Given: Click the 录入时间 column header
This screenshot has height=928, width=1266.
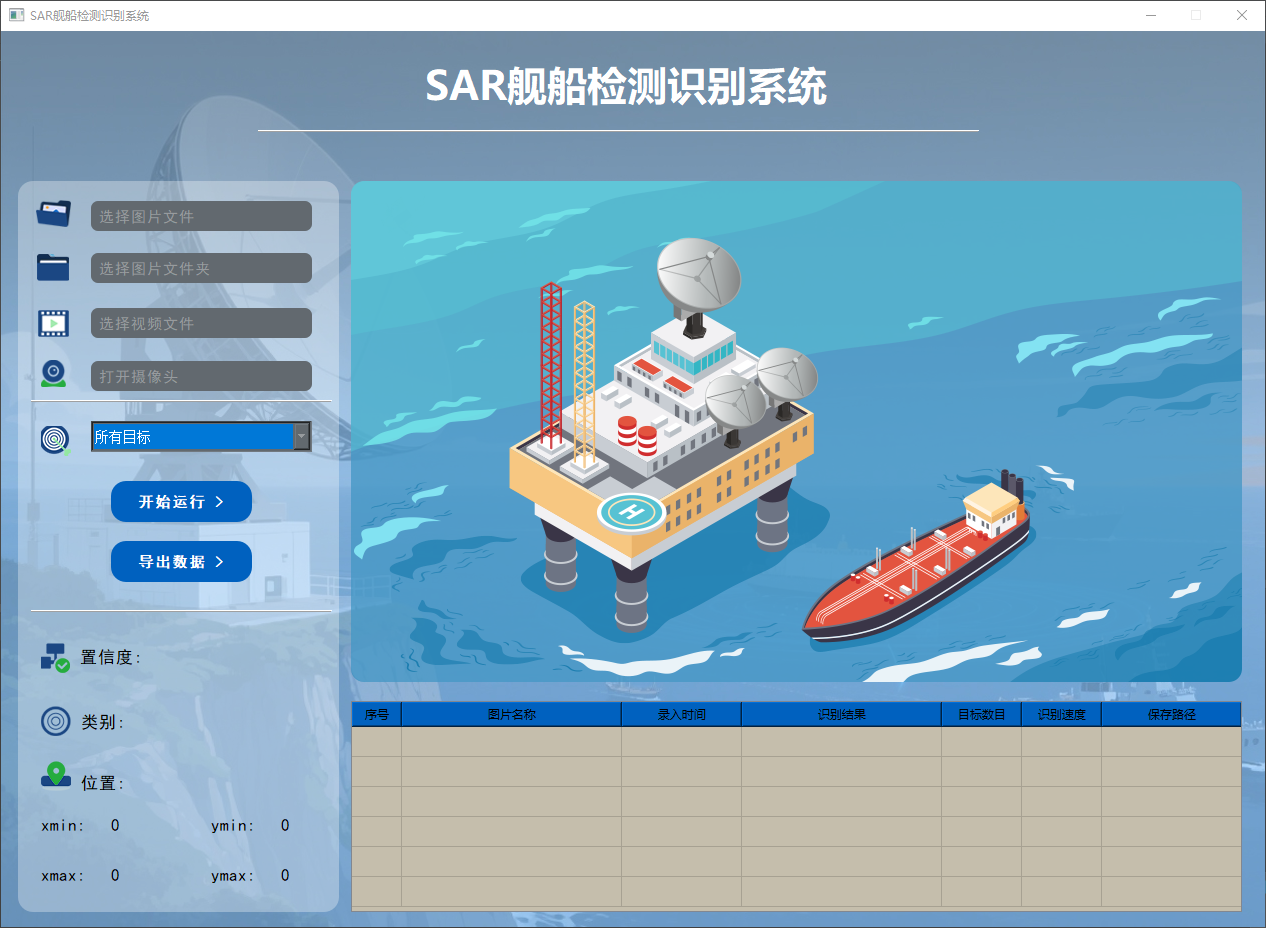Looking at the screenshot, I should [682, 714].
